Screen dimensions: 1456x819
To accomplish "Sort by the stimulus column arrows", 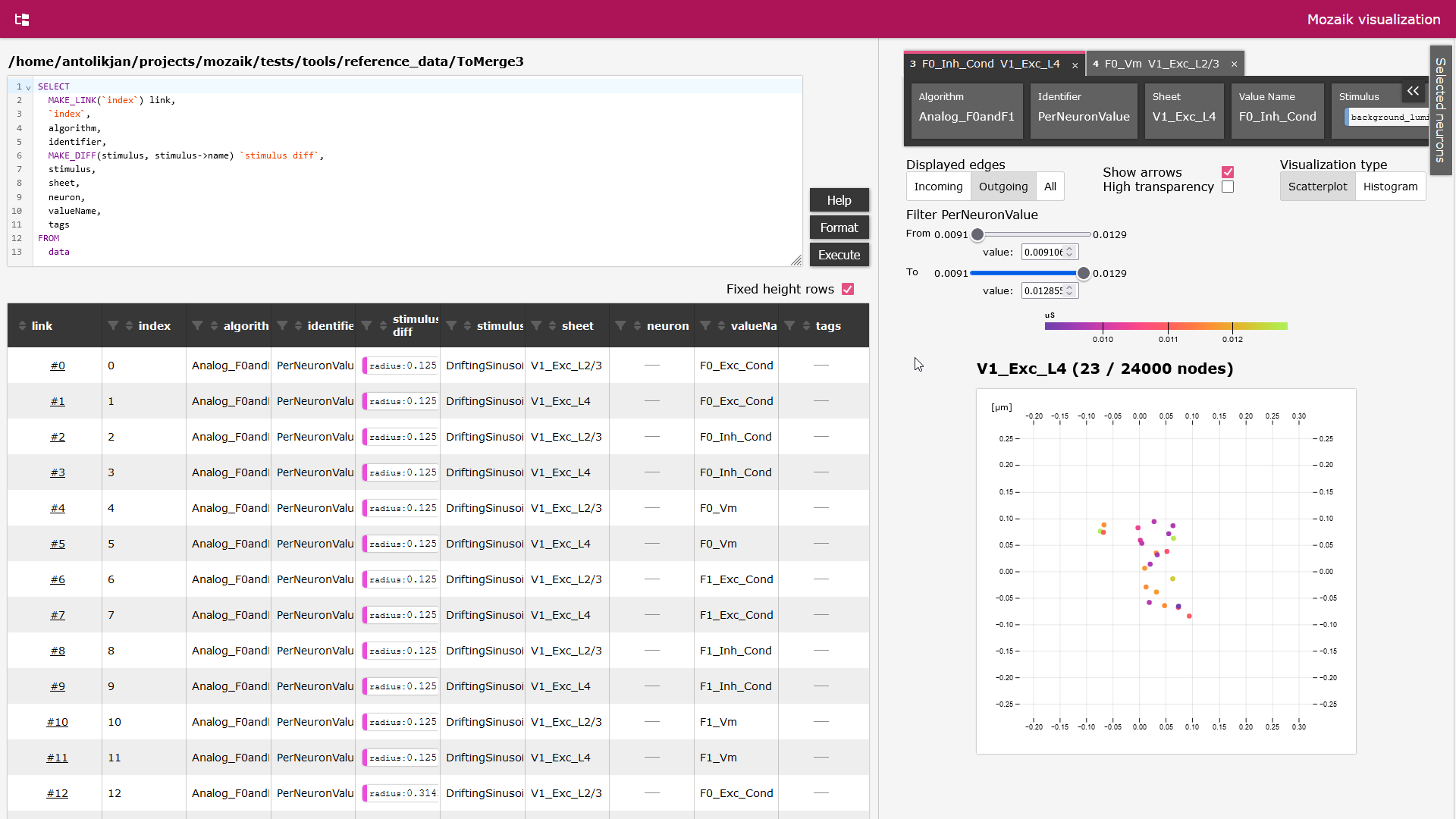I will tap(468, 326).
